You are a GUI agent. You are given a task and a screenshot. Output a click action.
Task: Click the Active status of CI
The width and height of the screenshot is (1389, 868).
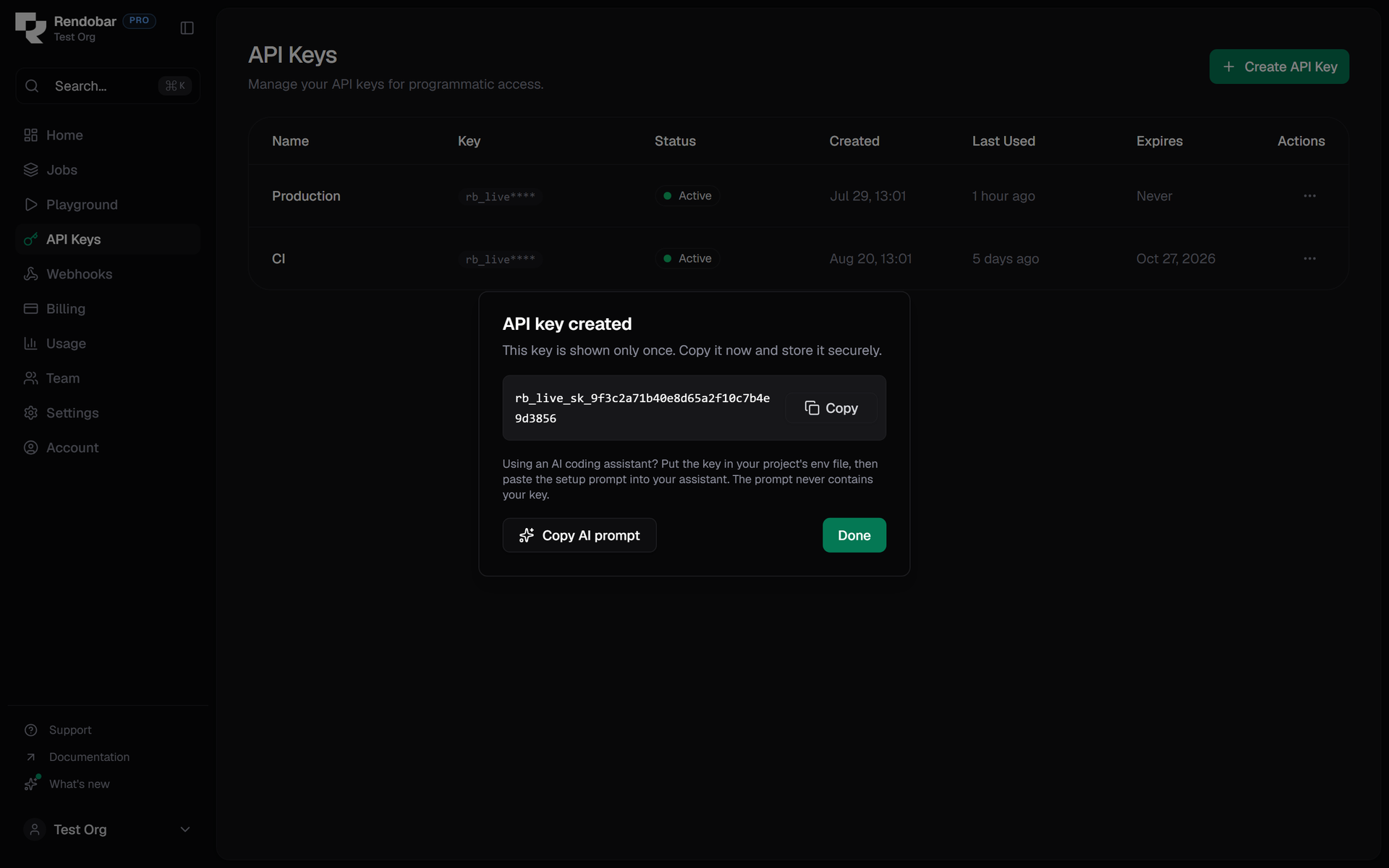688,258
